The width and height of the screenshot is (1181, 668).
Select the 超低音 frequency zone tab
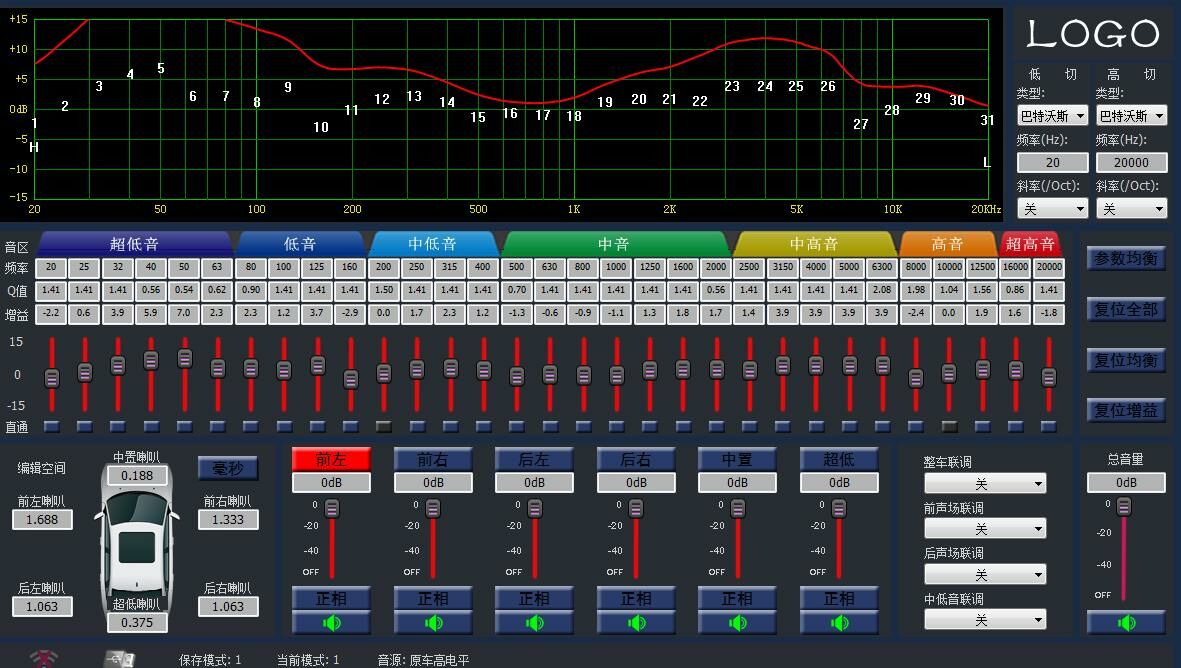coord(134,244)
